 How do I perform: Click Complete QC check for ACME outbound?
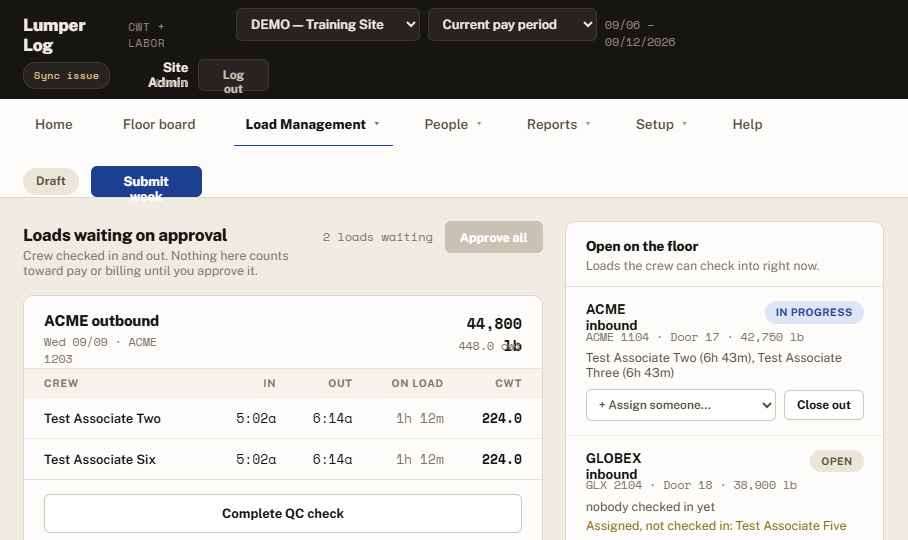point(283,513)
